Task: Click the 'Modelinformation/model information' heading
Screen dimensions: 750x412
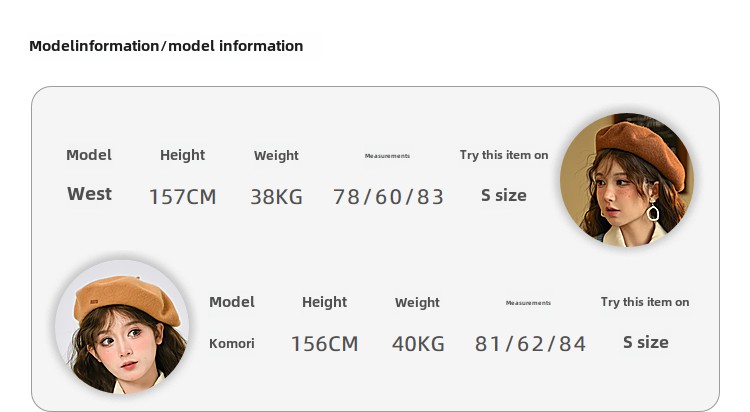Action: pyautogui.click(x=166, y=46)
